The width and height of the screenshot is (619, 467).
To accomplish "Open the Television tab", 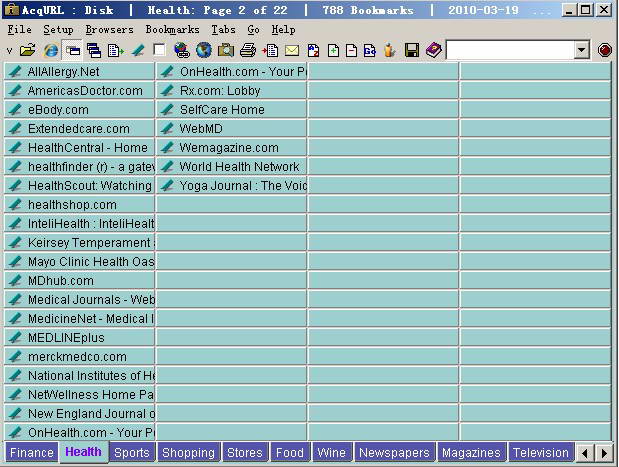I will point(541,452).
